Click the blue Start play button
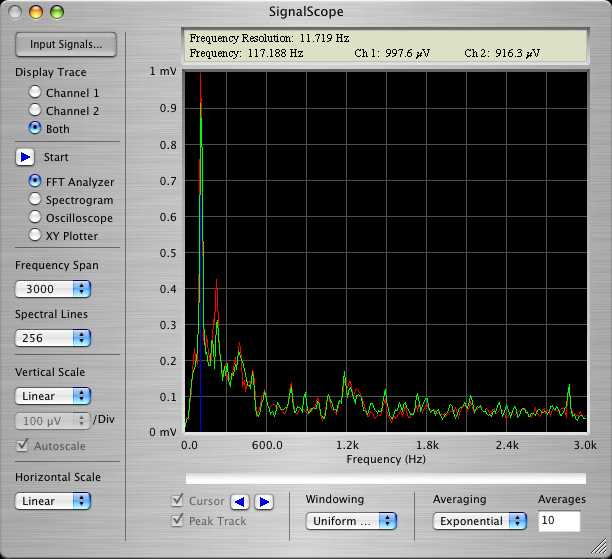 [x=26, y=157]
